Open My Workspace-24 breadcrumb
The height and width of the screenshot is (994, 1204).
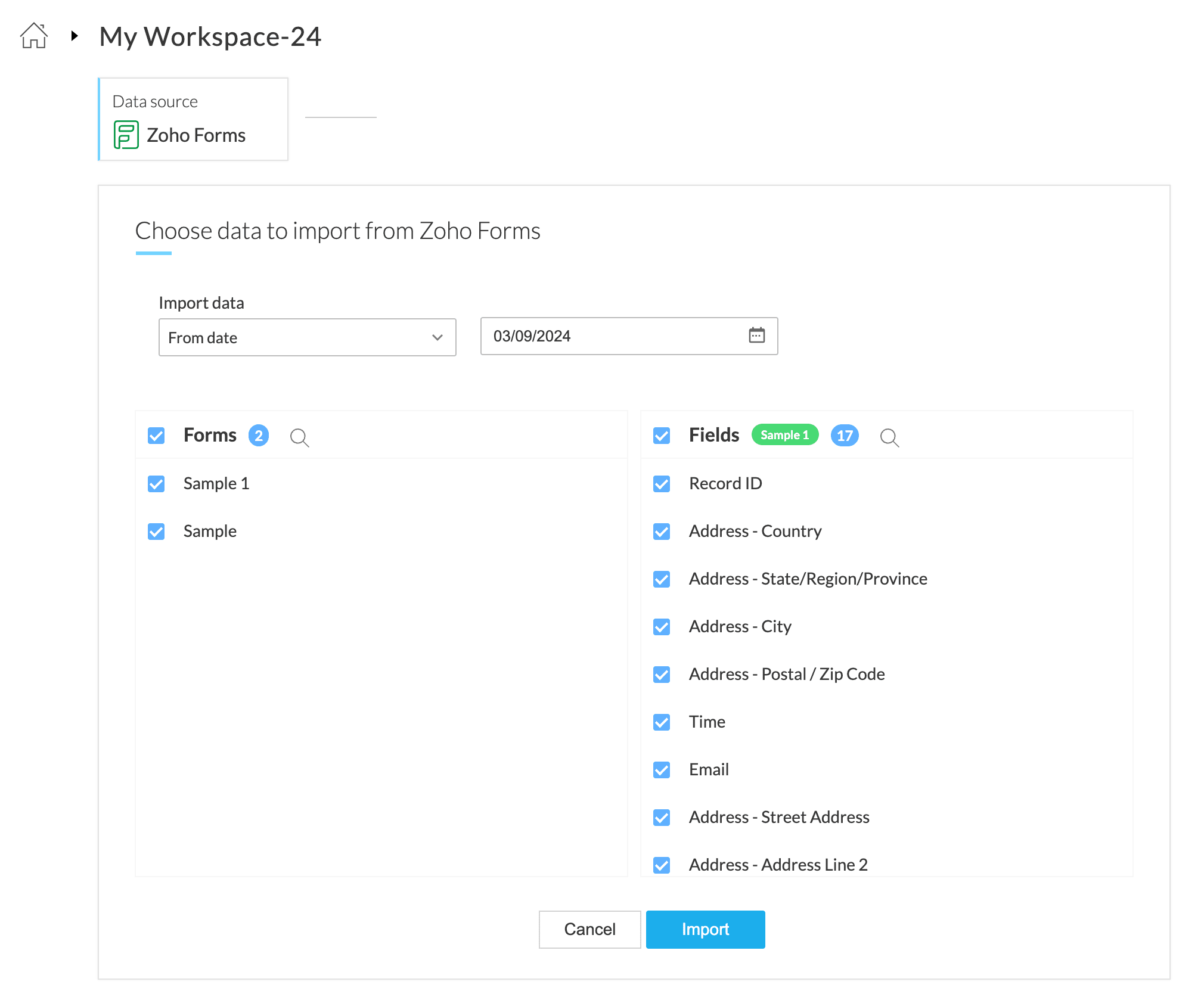210,36
